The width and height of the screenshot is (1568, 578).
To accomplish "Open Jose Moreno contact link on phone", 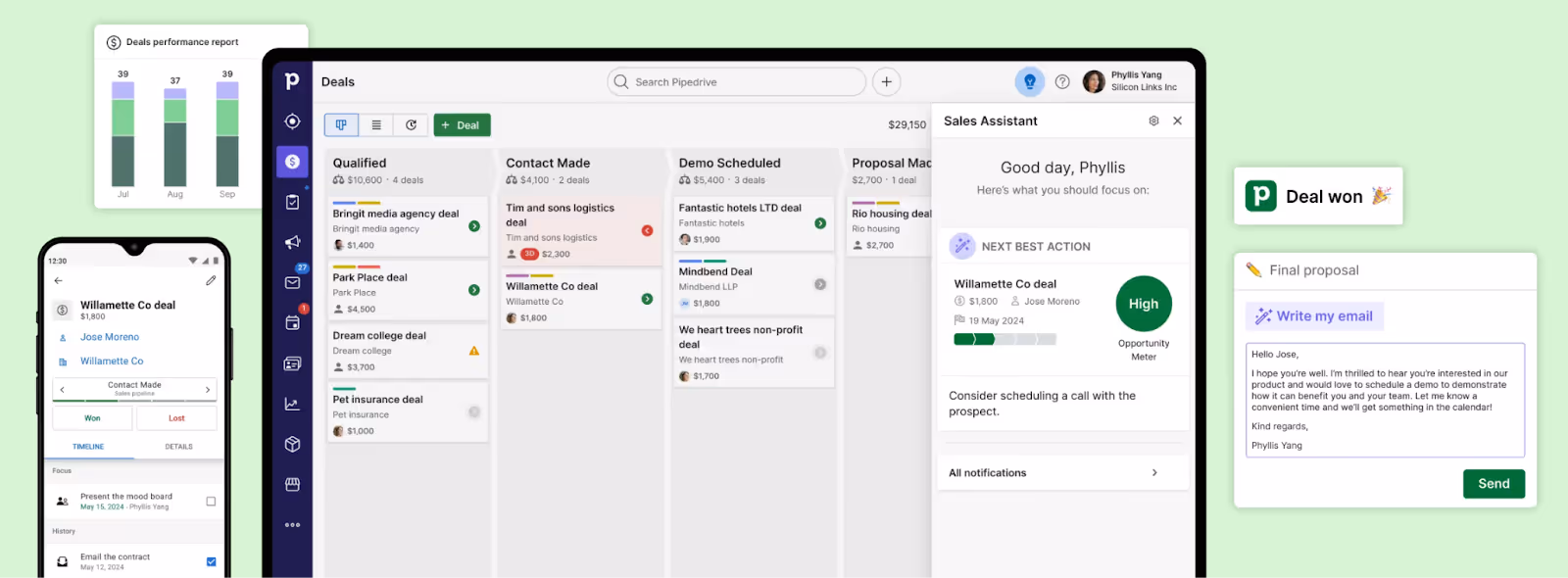I will [110, 337].
